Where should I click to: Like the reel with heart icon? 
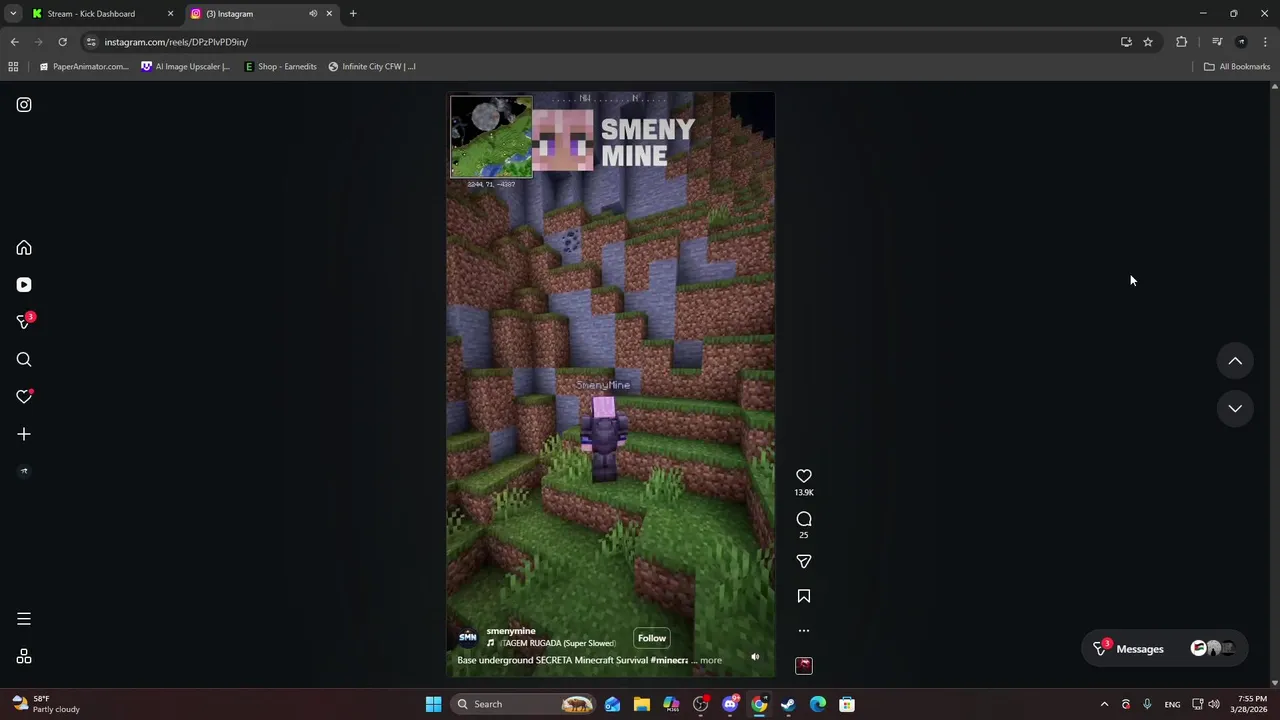[804, 476]
